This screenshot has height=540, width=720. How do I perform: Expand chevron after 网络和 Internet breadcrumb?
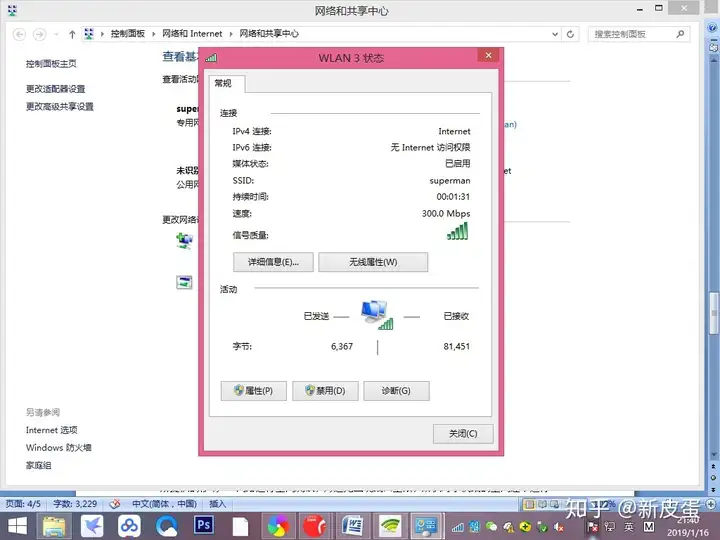pos(231,34)
